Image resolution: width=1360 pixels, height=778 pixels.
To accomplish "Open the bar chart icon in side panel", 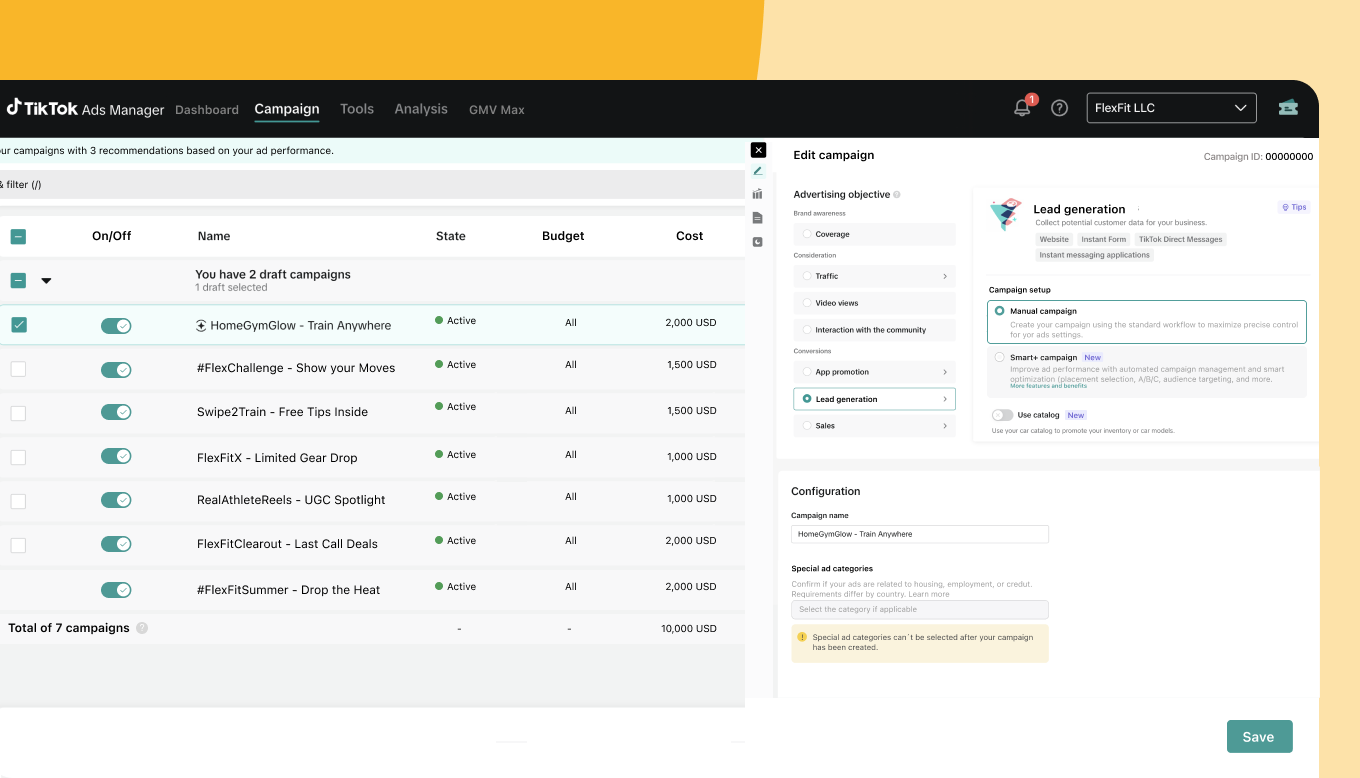I will tap(758, 194).
